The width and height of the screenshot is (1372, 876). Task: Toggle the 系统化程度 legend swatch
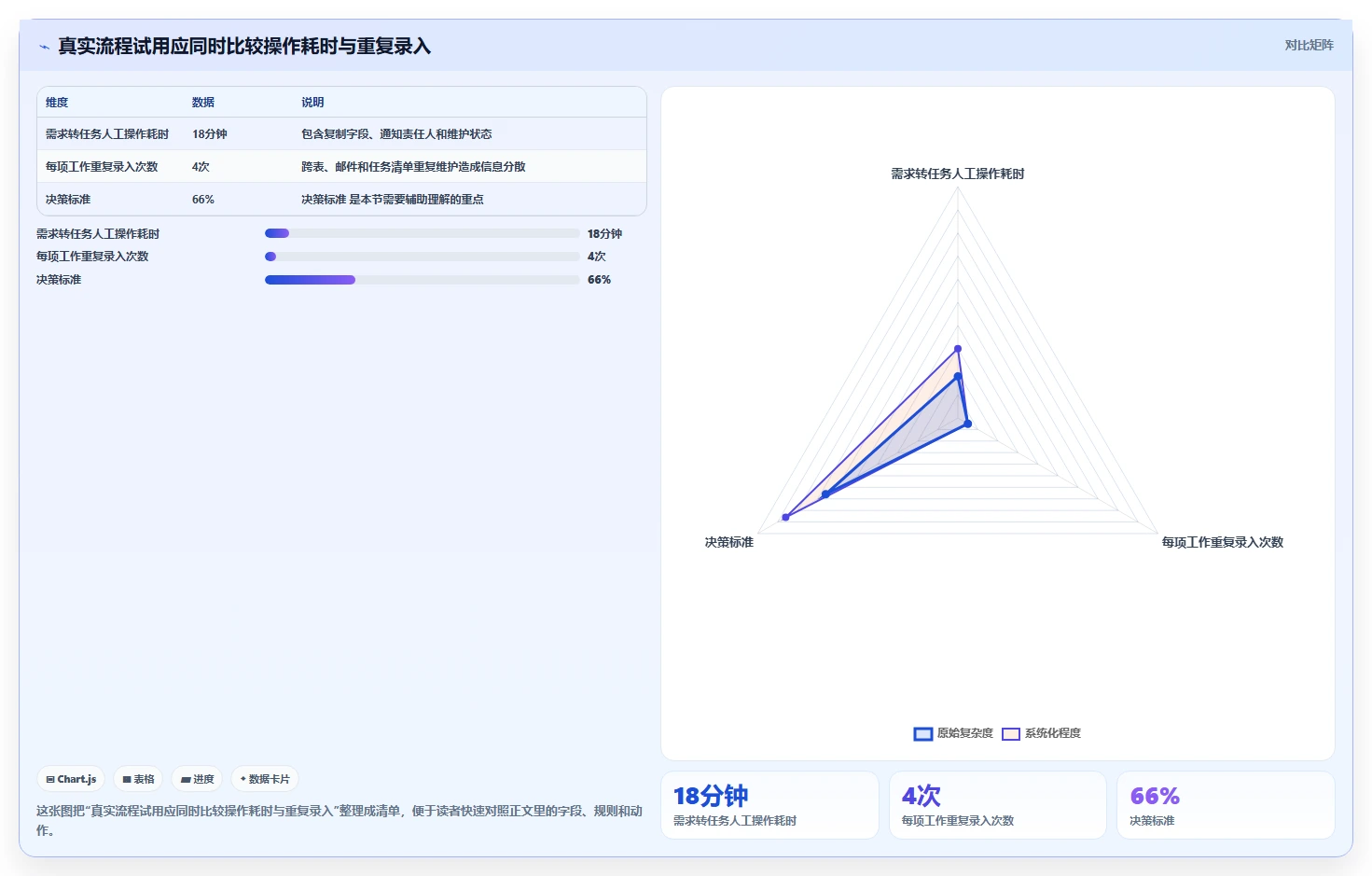pos(1011,734)
